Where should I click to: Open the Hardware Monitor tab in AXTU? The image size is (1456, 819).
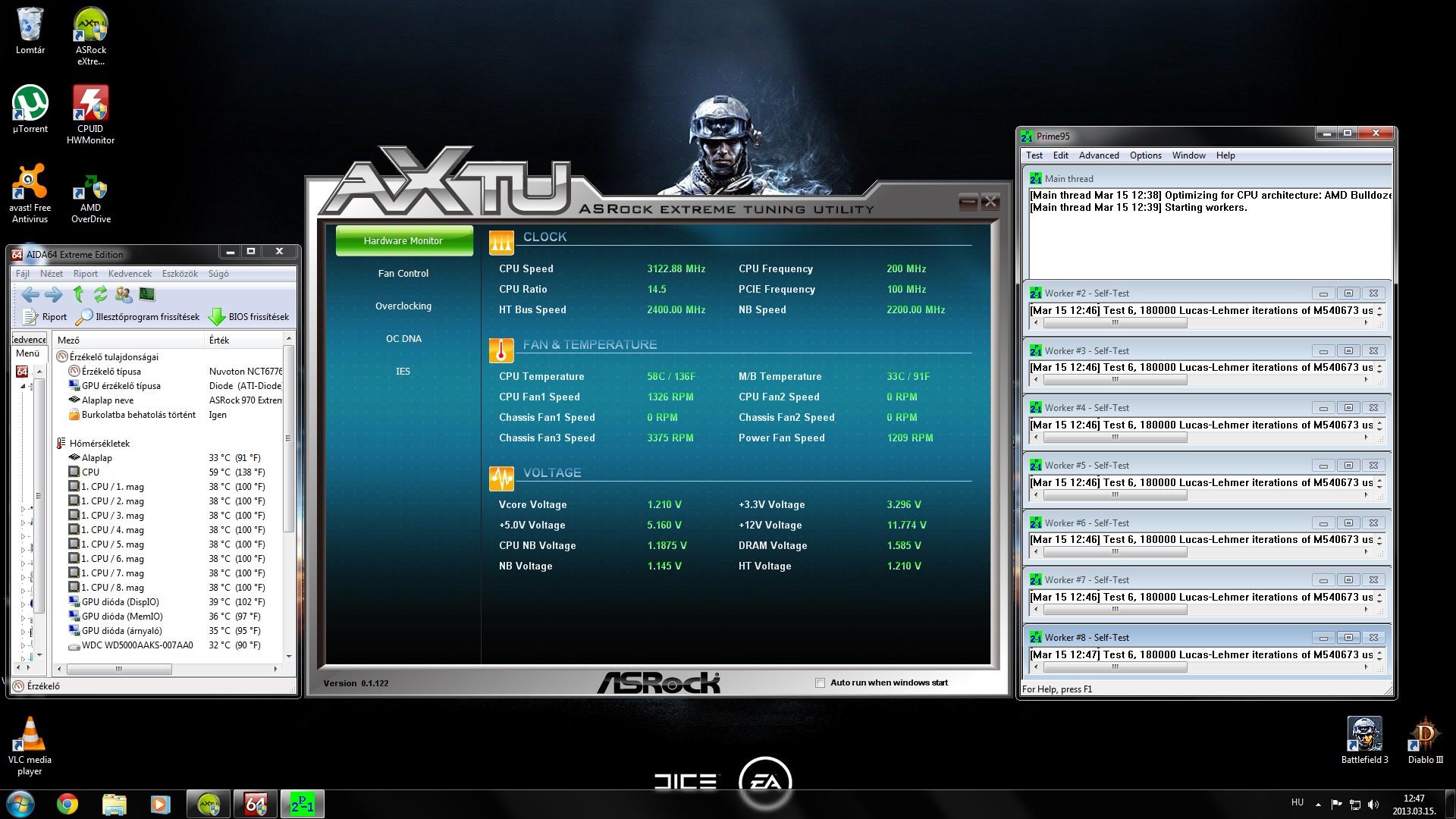point(403,240)
